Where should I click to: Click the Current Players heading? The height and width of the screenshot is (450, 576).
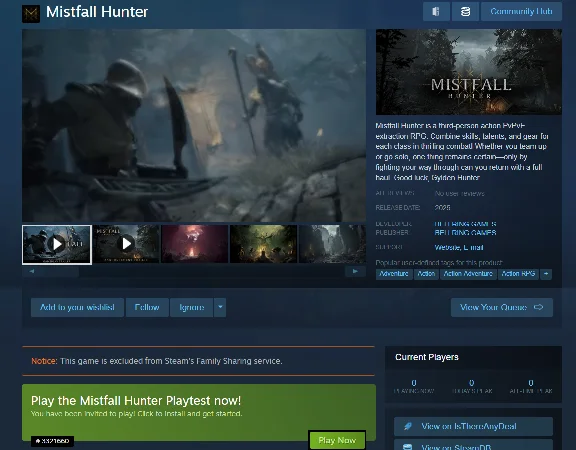click(x=427, y=357)
